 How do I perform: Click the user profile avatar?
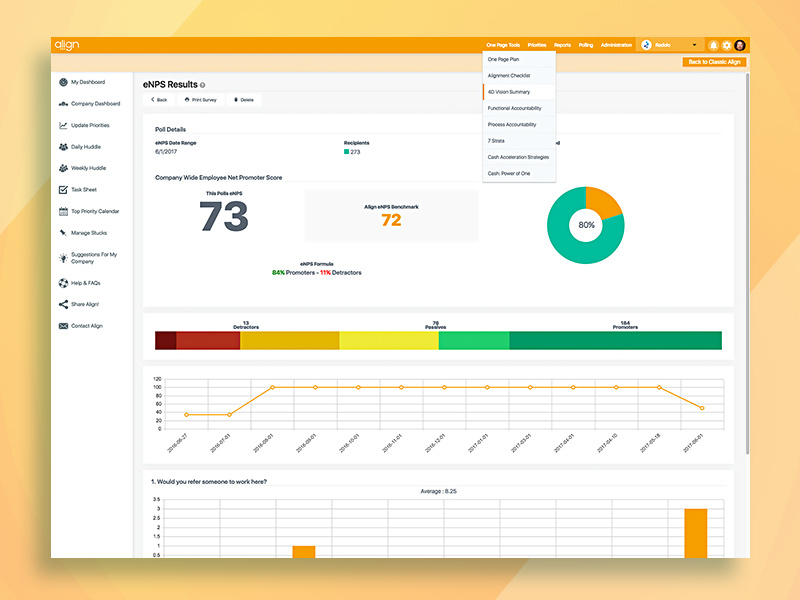[740, 45]
